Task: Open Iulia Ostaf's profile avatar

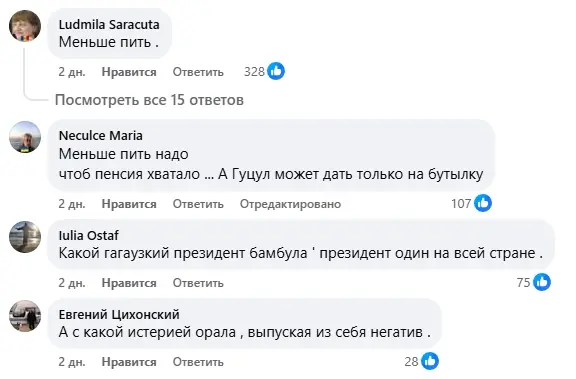Action: tap(25, 237)
